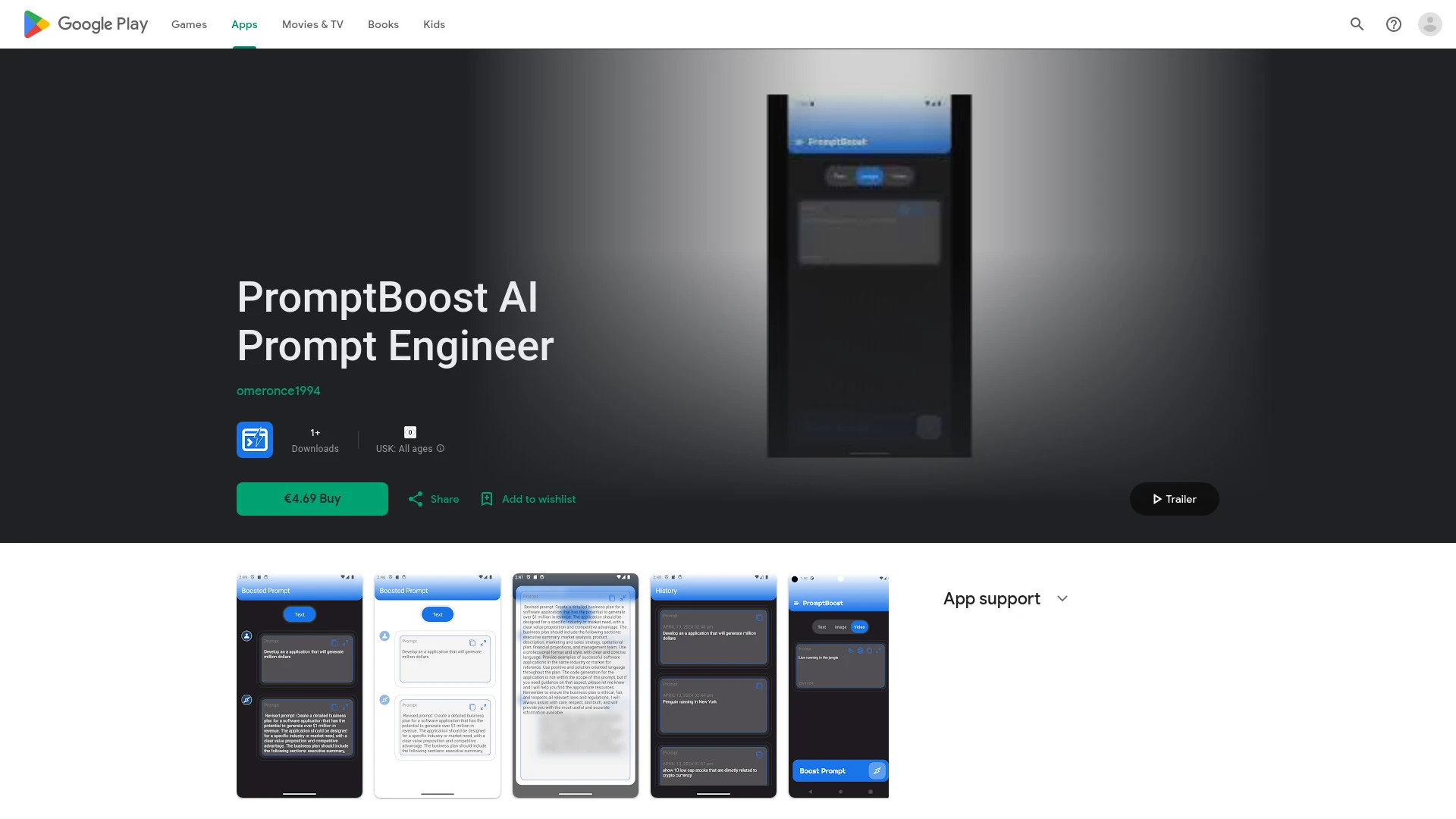This screenshot has height=819, width=1456.
Task: Click the share icon next to Share
Action: (416, 499)
